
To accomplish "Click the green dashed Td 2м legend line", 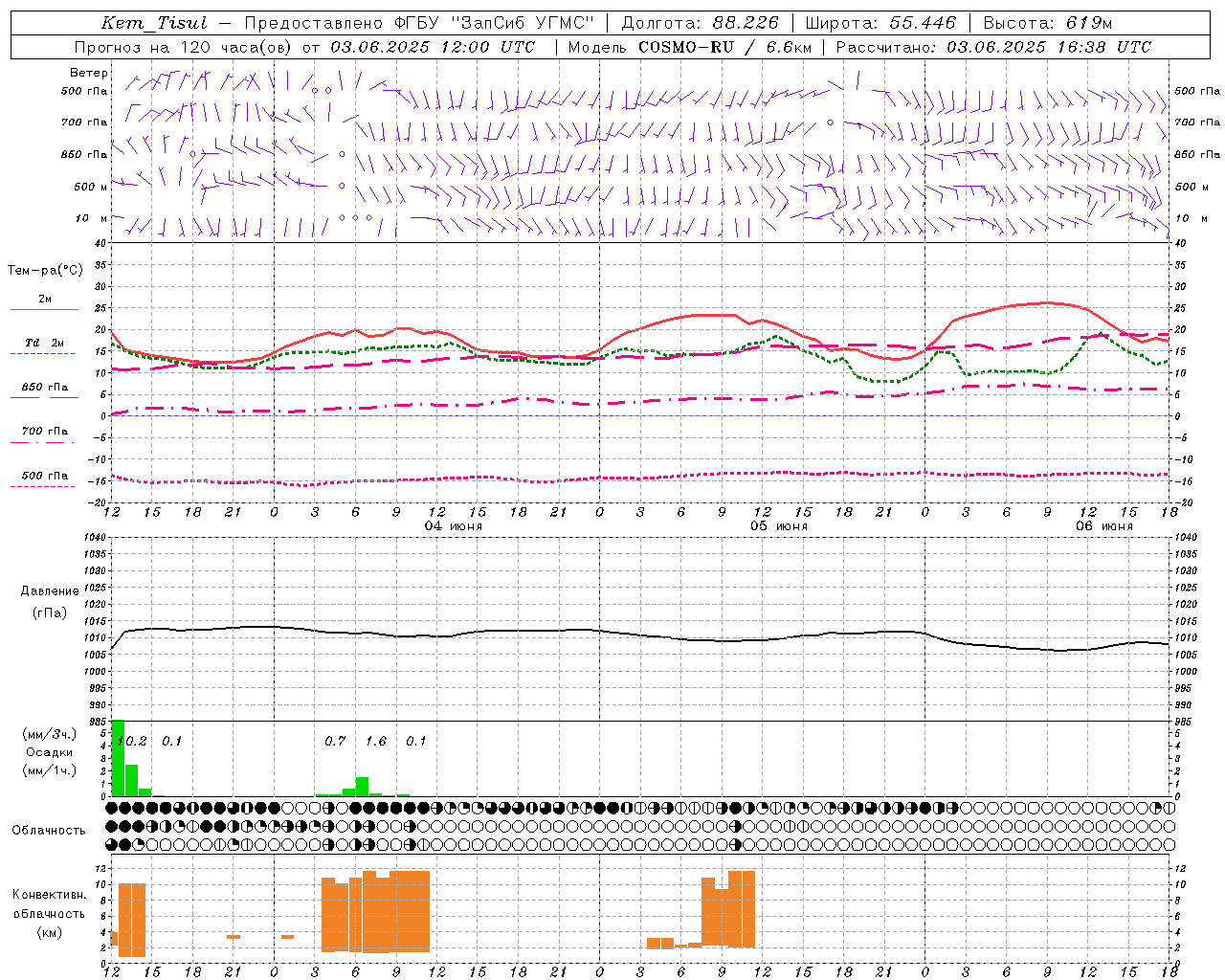I will pyautogui.click(x=42, y=353).
